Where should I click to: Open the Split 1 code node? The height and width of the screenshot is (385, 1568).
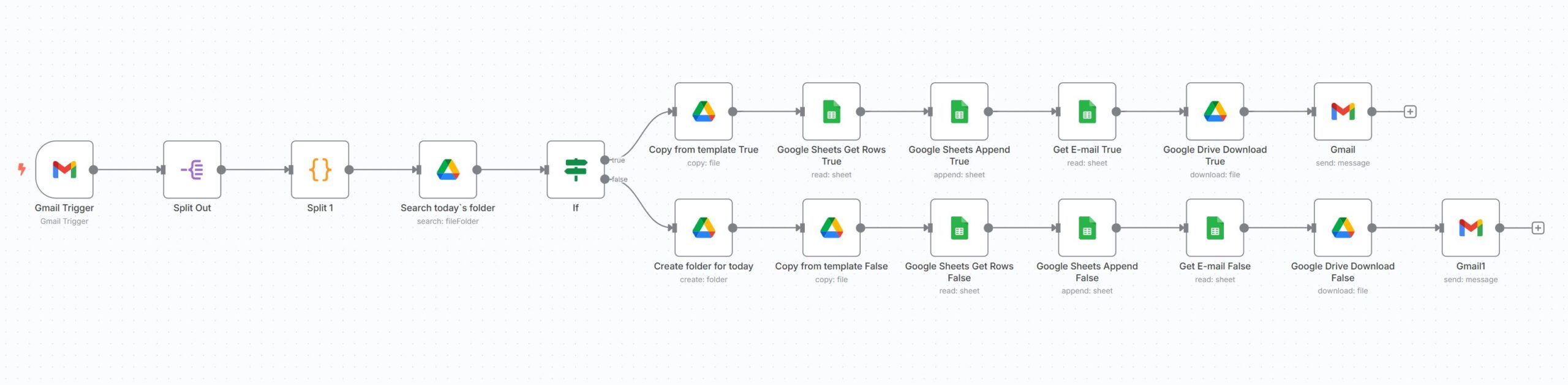(x=320, y=170)
